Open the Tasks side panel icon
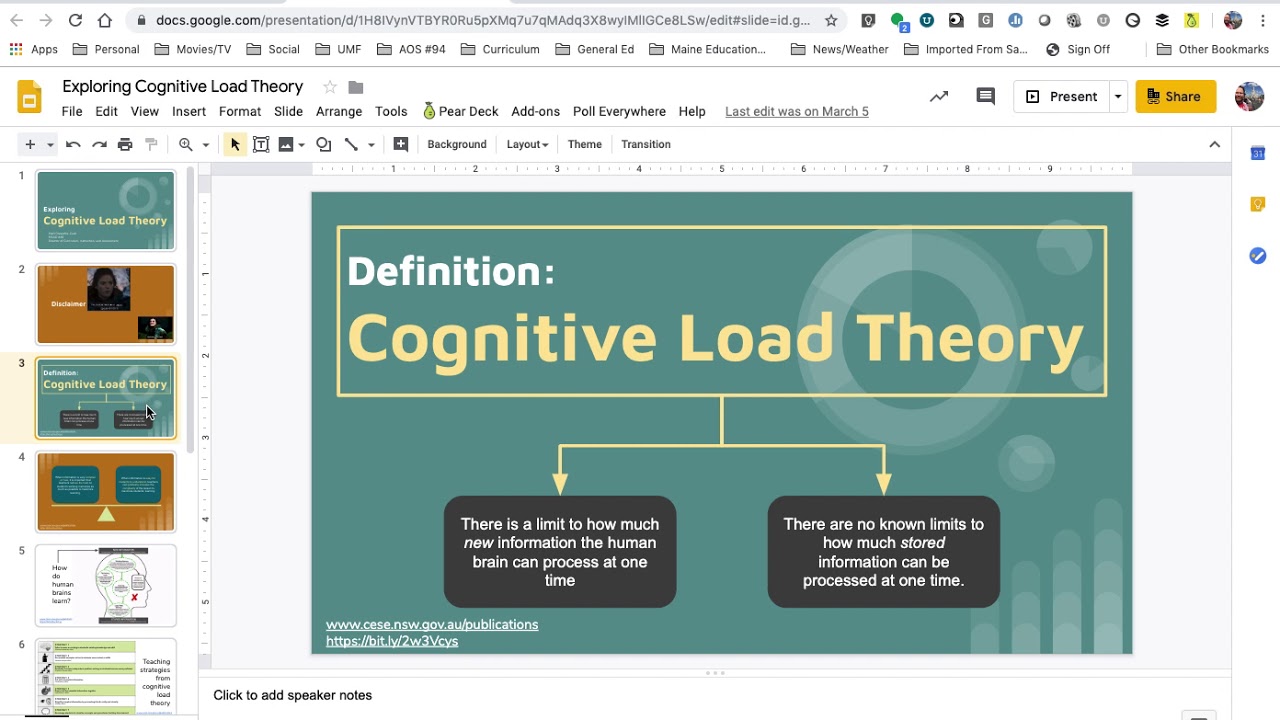This screenshot has height=720, width=1280. pos(1258,257)
